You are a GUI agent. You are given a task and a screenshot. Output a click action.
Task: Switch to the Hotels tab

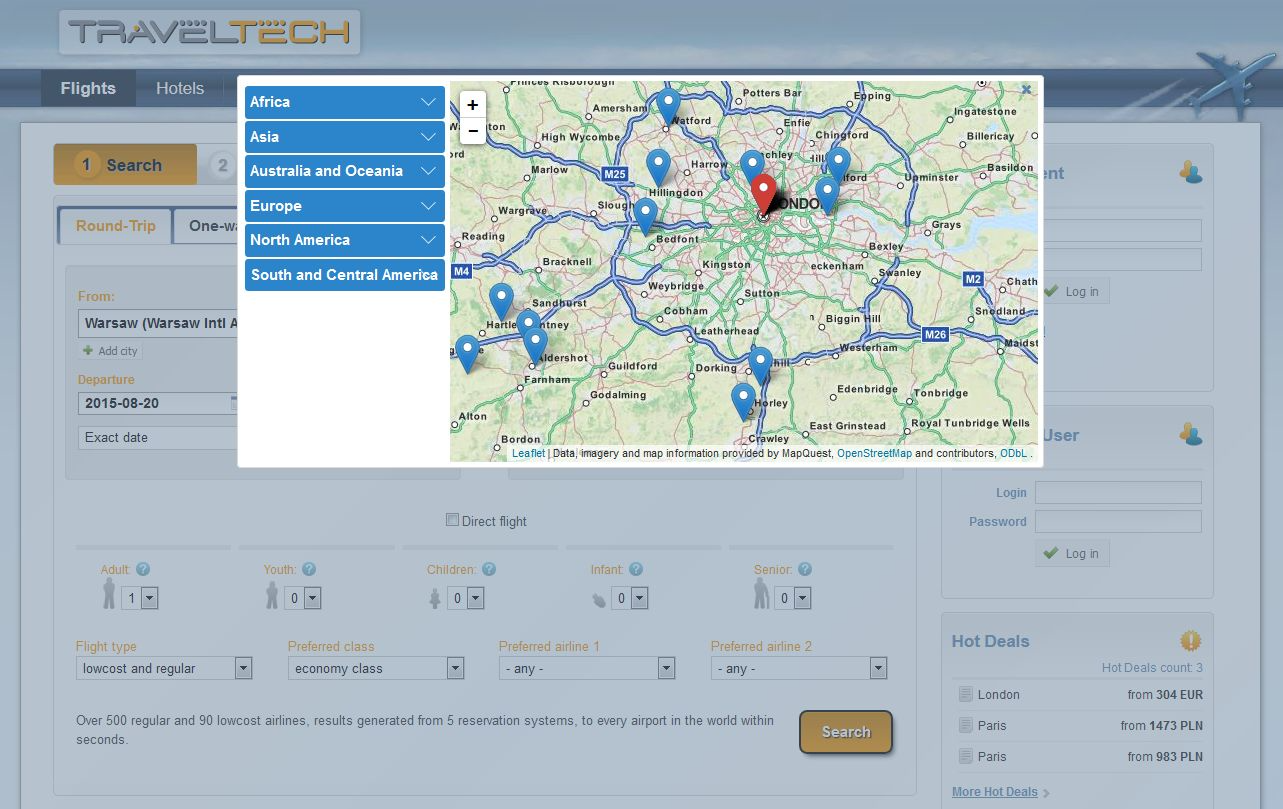click(180, 88)
